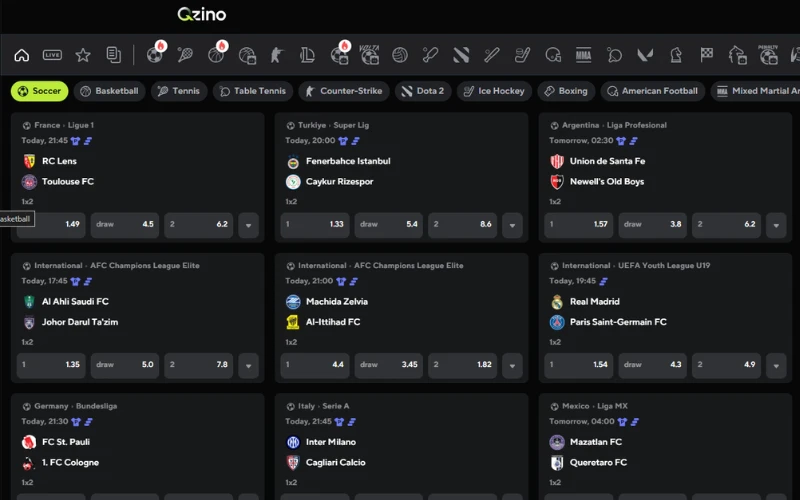This screenshot has height=500, width=800.
Task: Select draw 3.8 for Newell's Old Boys match
Action: (x=653, y=225)
